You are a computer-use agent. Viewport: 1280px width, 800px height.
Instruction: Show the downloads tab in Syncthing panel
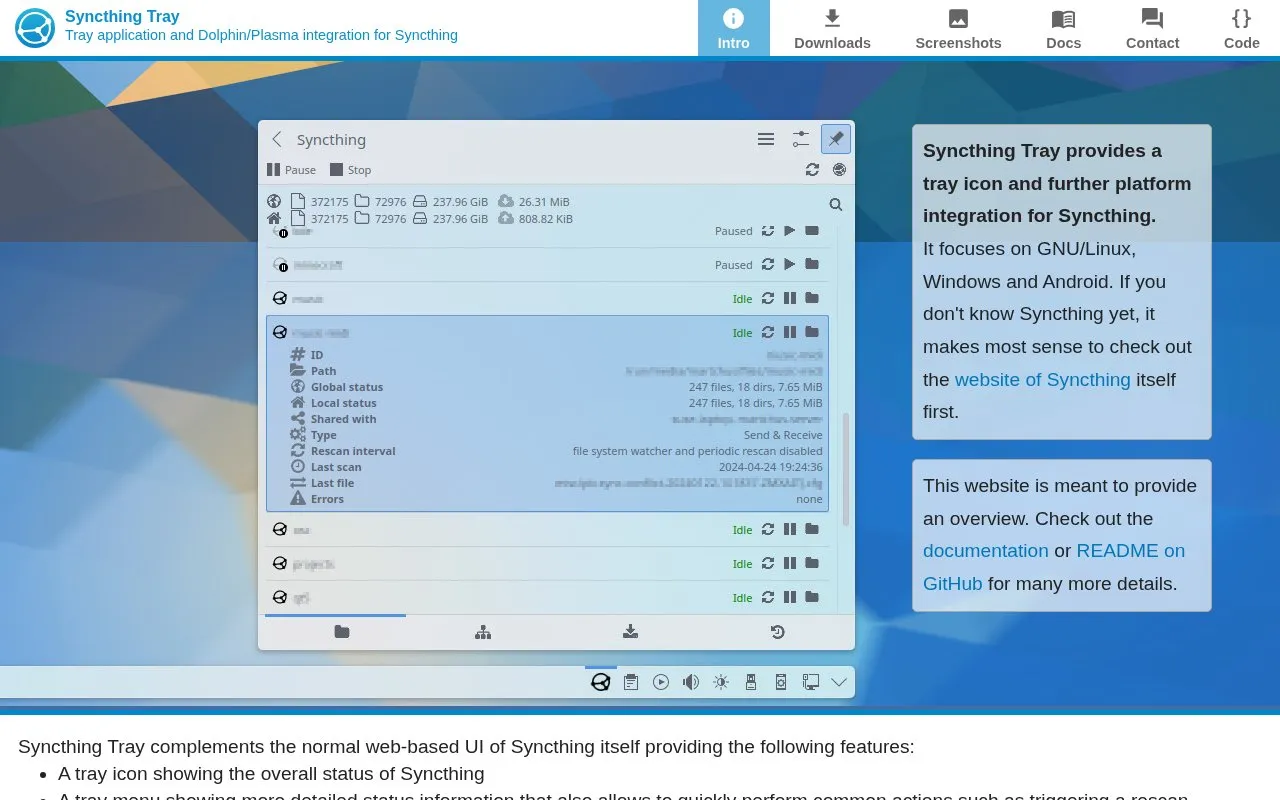[x=630, y=632]
